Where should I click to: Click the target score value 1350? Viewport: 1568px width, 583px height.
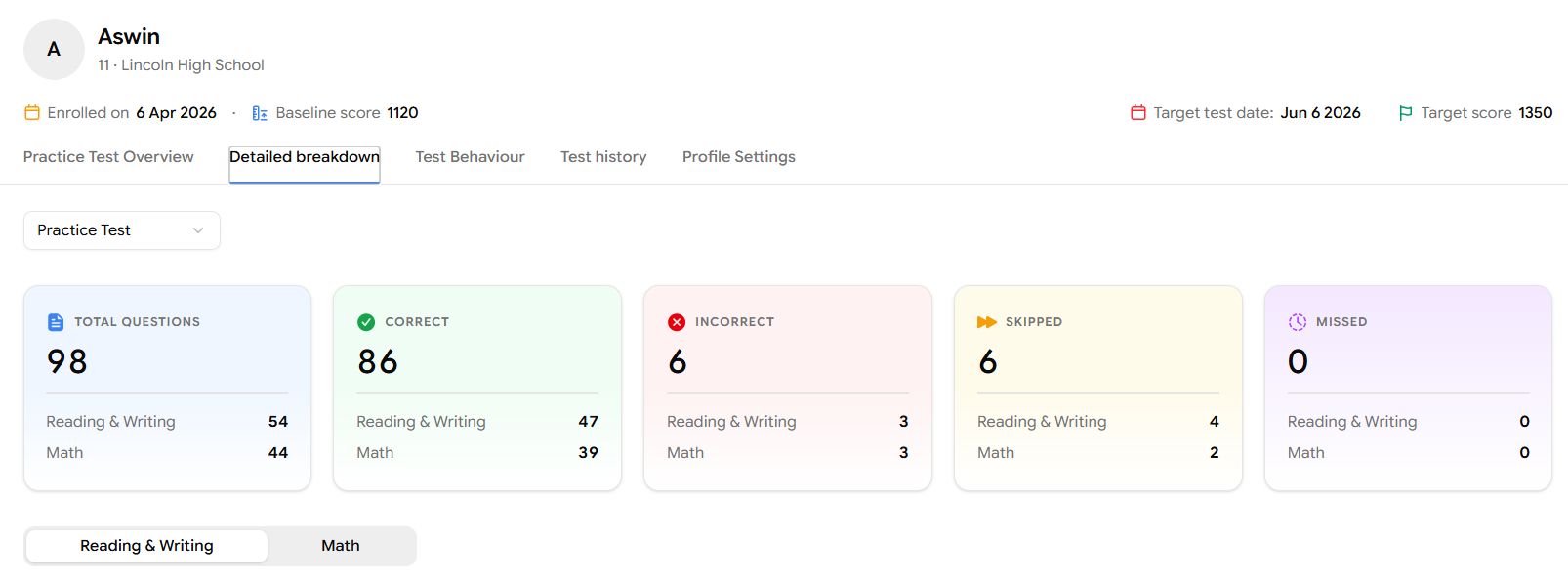click(1535, 113)
